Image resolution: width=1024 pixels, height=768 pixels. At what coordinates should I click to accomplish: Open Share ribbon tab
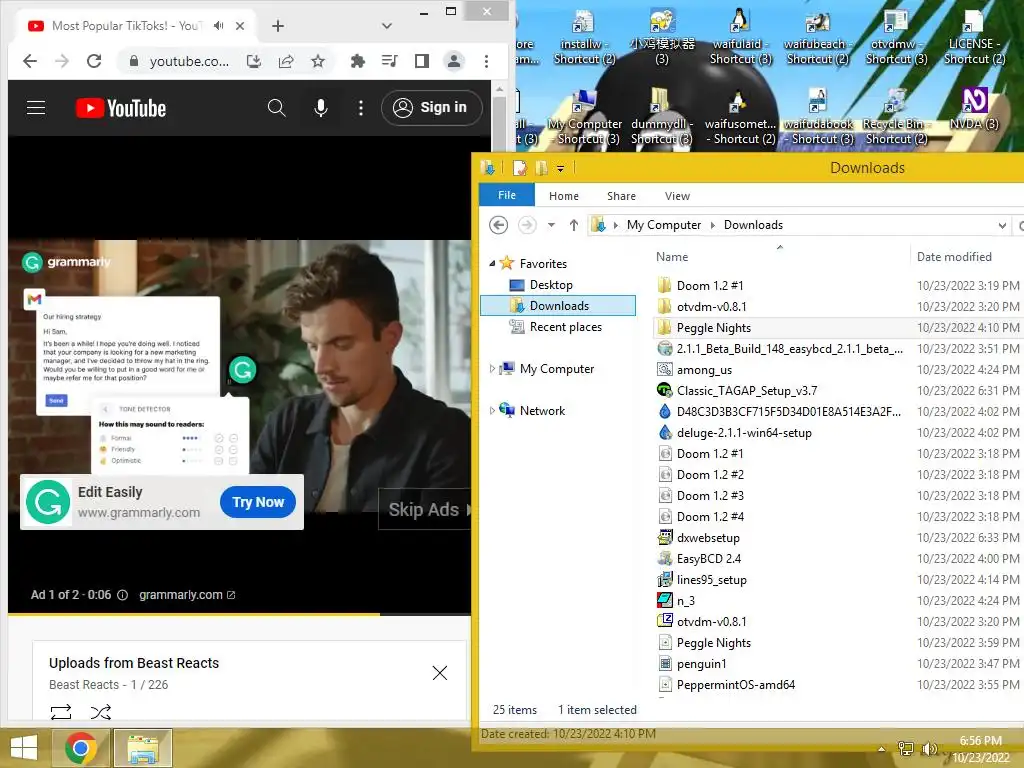pyautogui.click(x=621, y=196)
